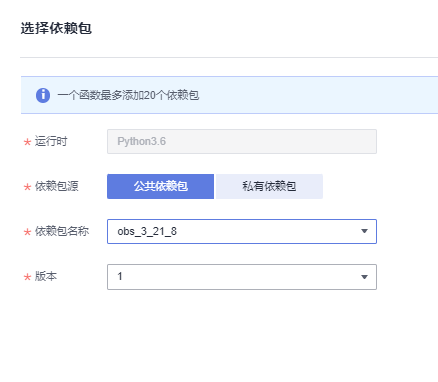438x382 pixels.
Task: Click the 选择依赖包 dialog title
Action: click(x=56, y=28)
